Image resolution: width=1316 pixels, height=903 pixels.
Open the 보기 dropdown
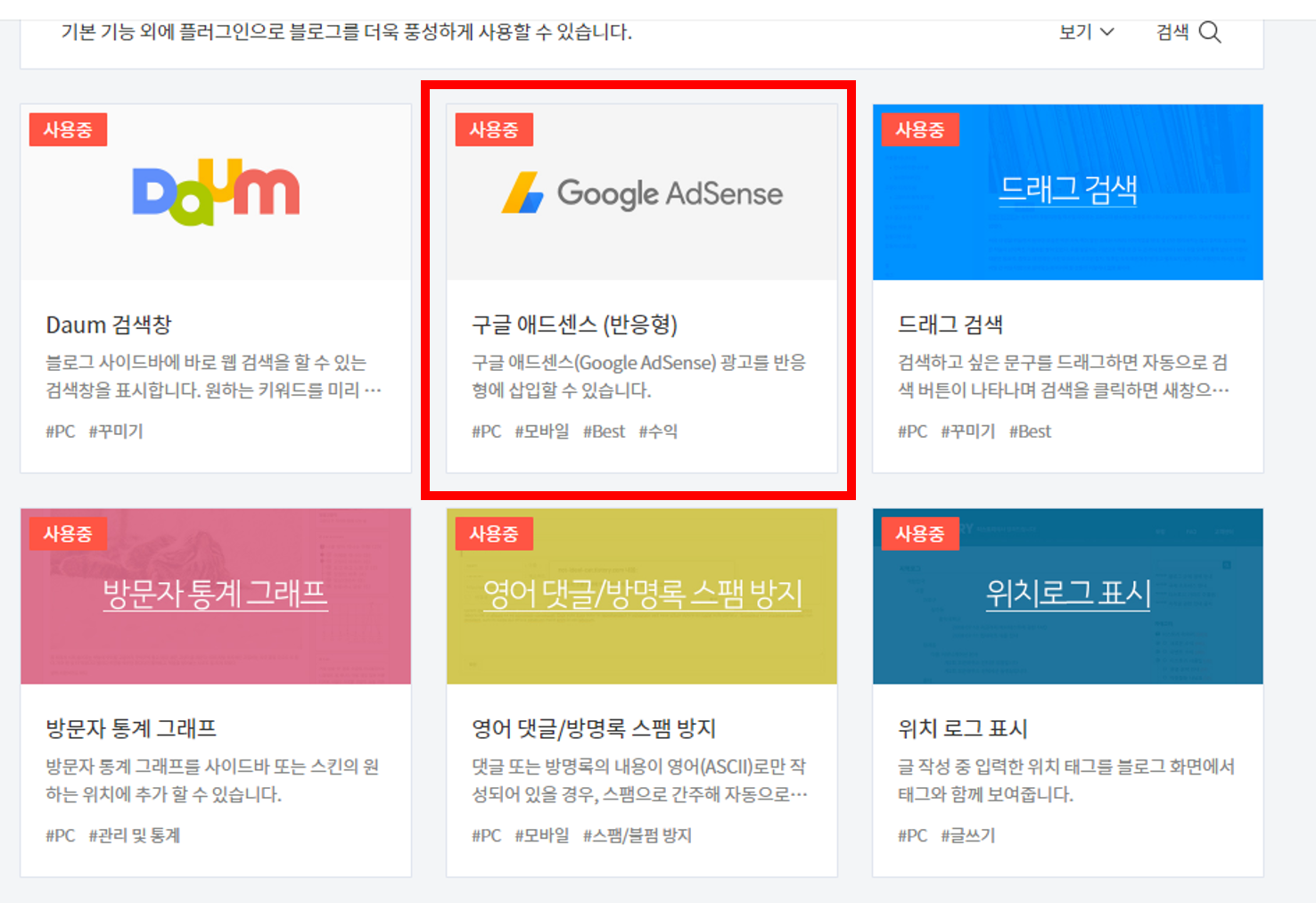click(1087, 31)
